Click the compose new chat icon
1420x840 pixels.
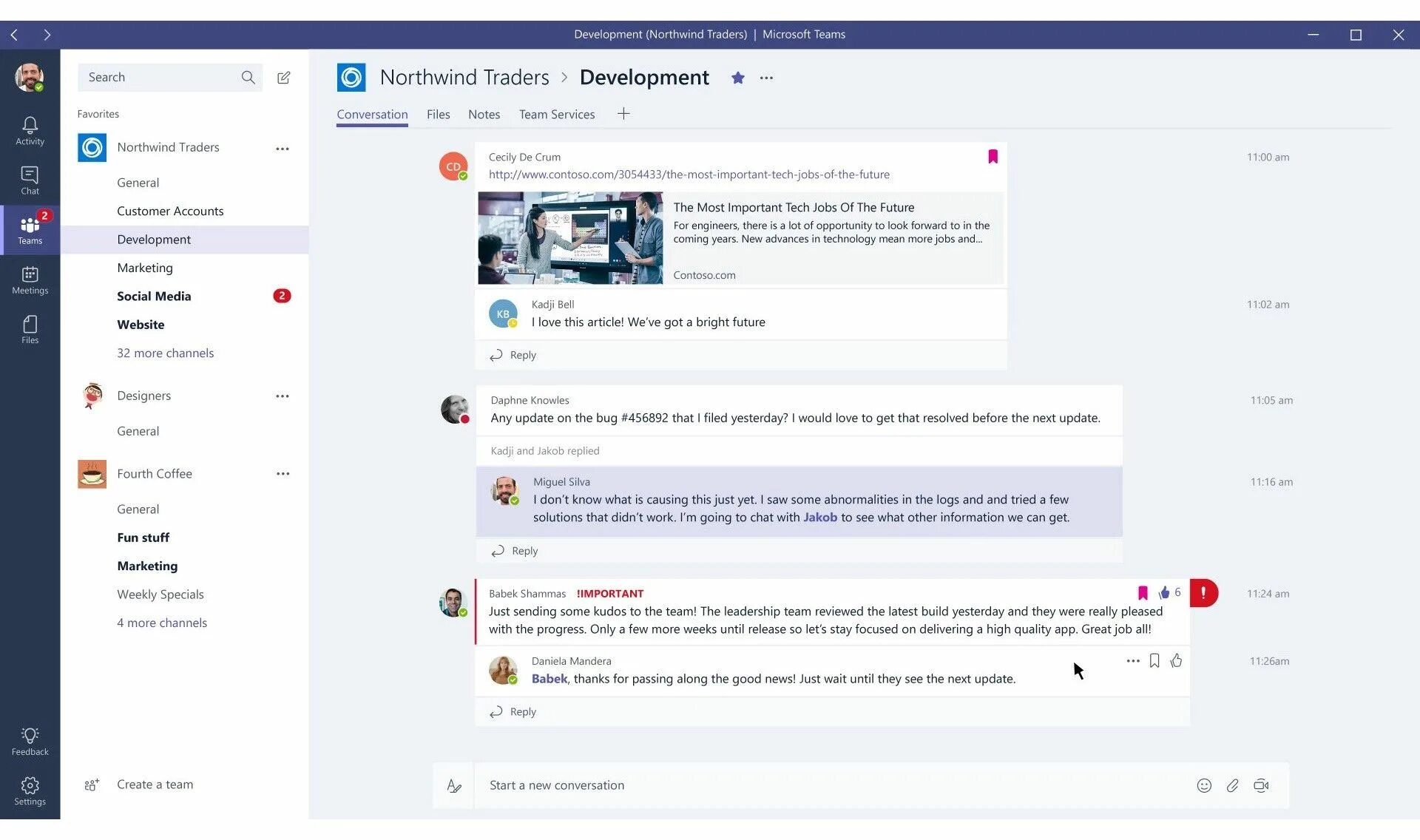tap(283, 77)
